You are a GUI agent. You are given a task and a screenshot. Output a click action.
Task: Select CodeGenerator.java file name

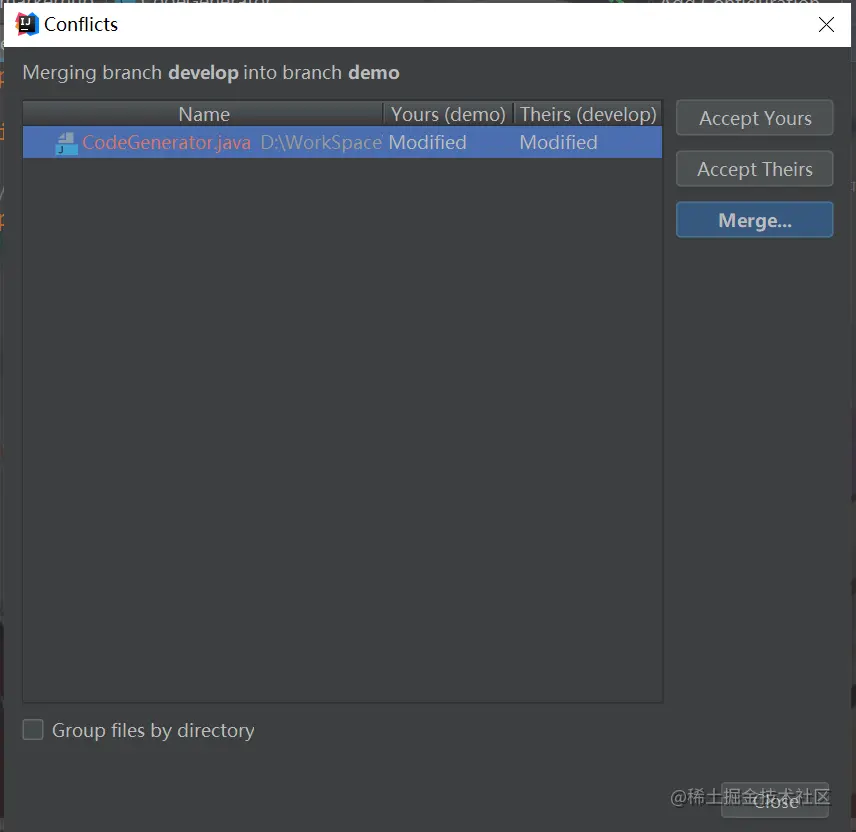167,142
